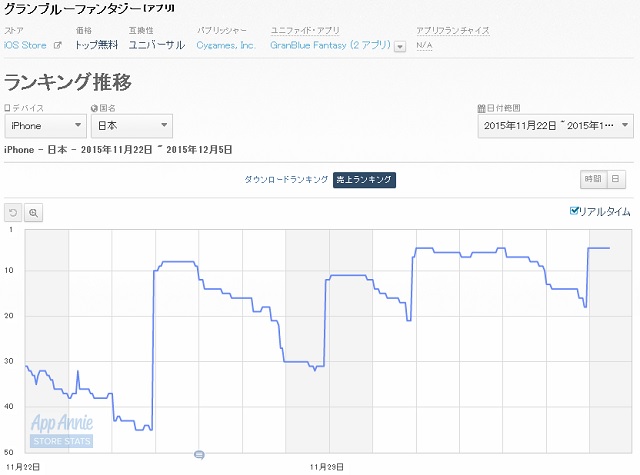640x475 pixels.
Task: Click the calendar icon beside 日付範囲
Action: coord(482,108)
